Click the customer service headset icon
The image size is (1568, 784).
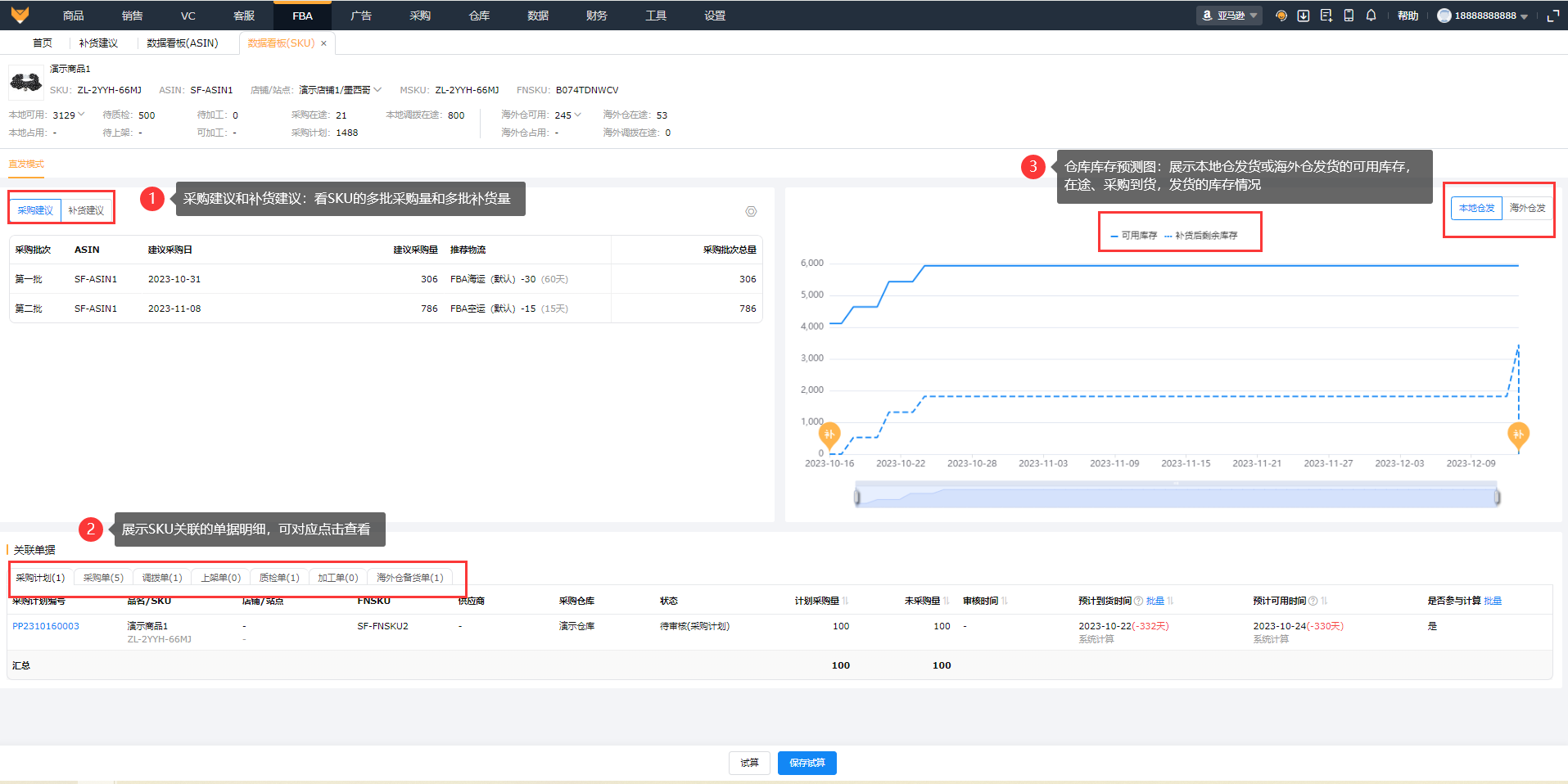coord(1281,16)
